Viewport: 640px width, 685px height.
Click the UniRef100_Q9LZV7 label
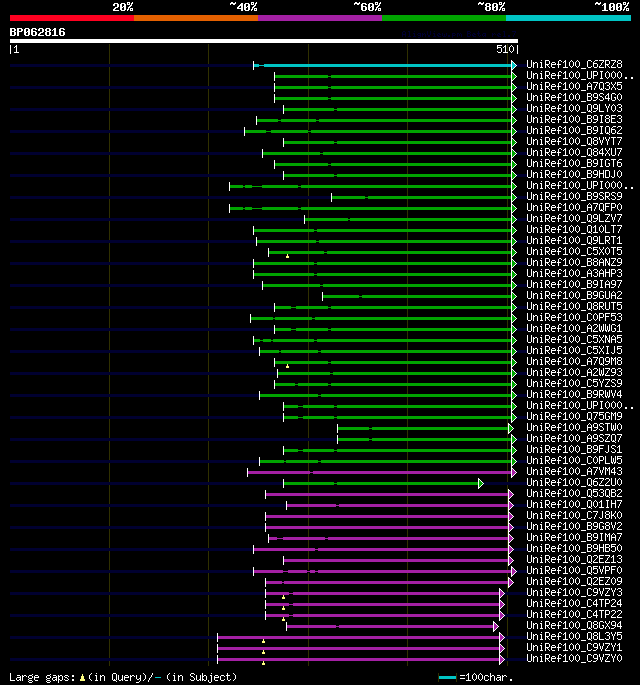(x=574, y=218)
